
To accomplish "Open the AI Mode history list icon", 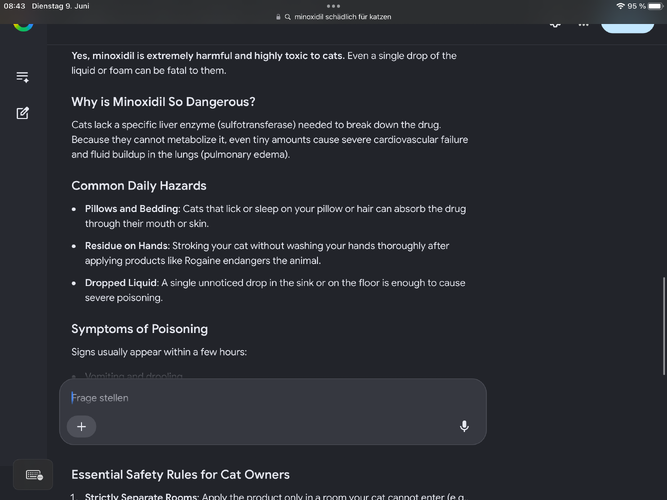I will coord(23,77).
